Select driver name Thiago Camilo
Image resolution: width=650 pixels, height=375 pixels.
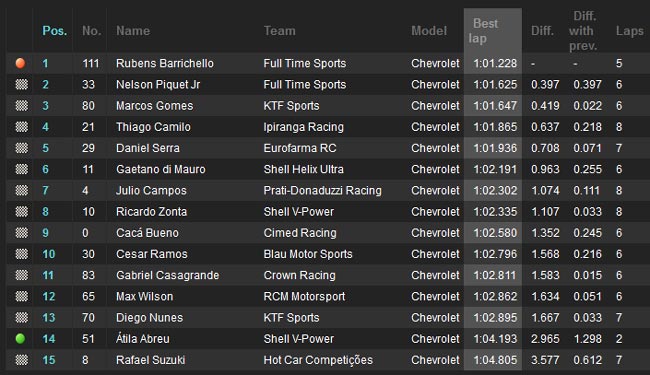click(x=153, y=127)
